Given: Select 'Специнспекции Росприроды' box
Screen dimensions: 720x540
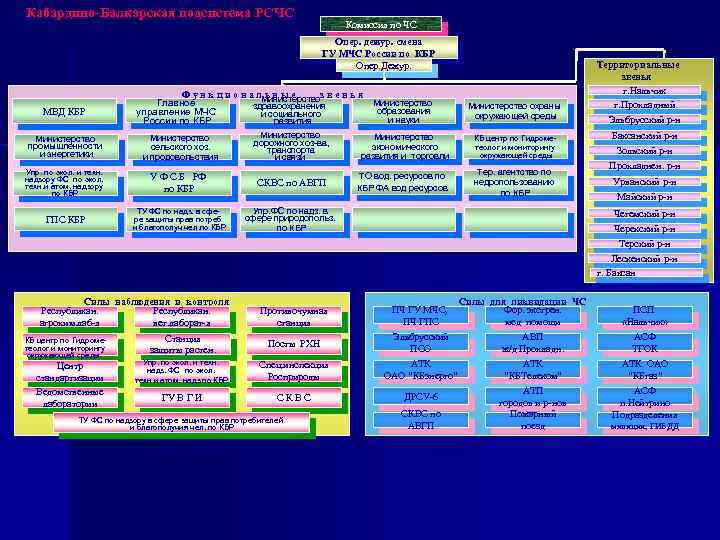Looking at the screenshot, I should 294,371.
